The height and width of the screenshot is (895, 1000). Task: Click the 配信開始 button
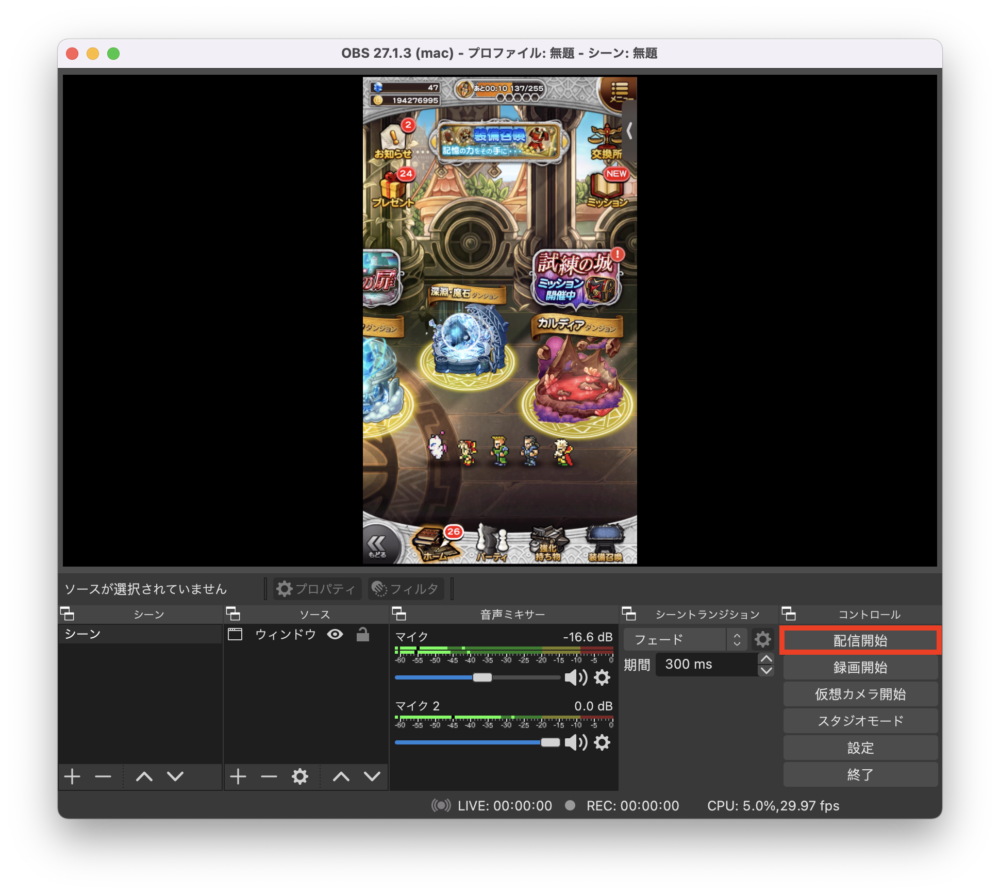tap(860, 640)
